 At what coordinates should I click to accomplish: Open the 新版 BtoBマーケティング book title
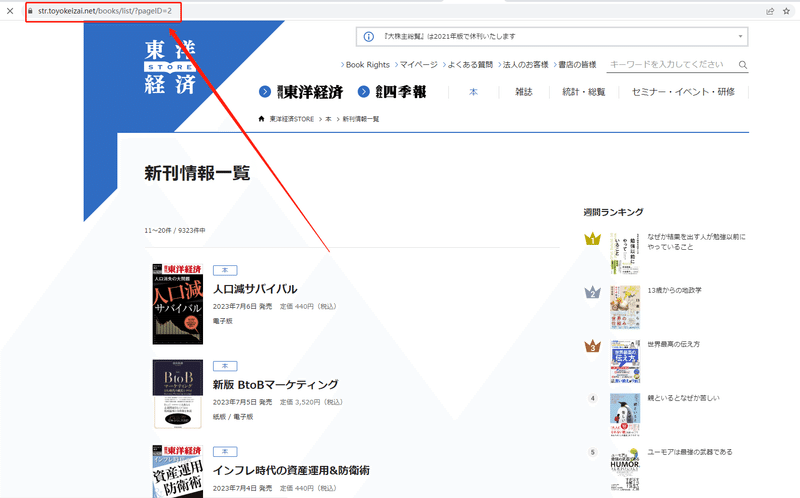(x=276, y=385)
